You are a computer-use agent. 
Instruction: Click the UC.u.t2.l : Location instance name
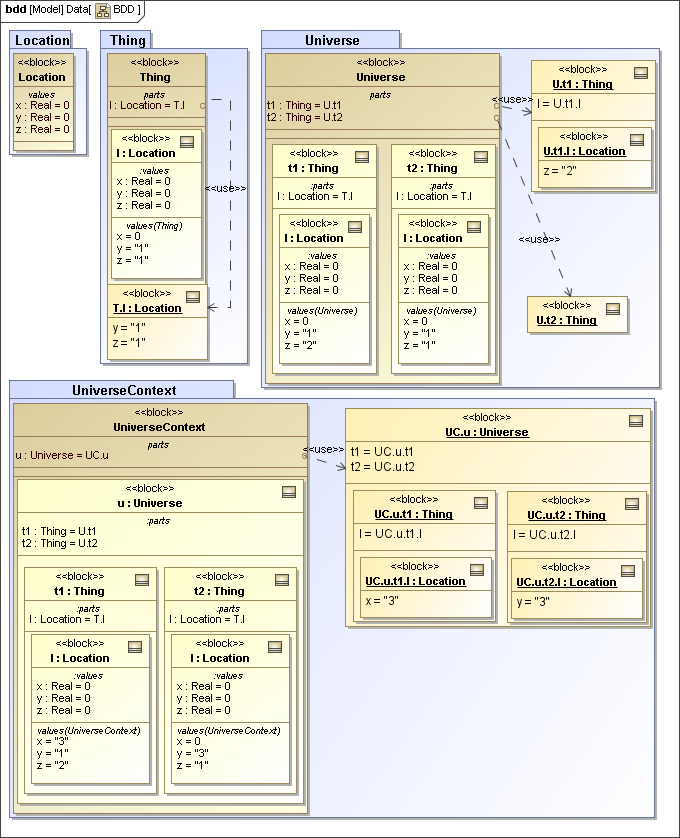tap(567, 583)
